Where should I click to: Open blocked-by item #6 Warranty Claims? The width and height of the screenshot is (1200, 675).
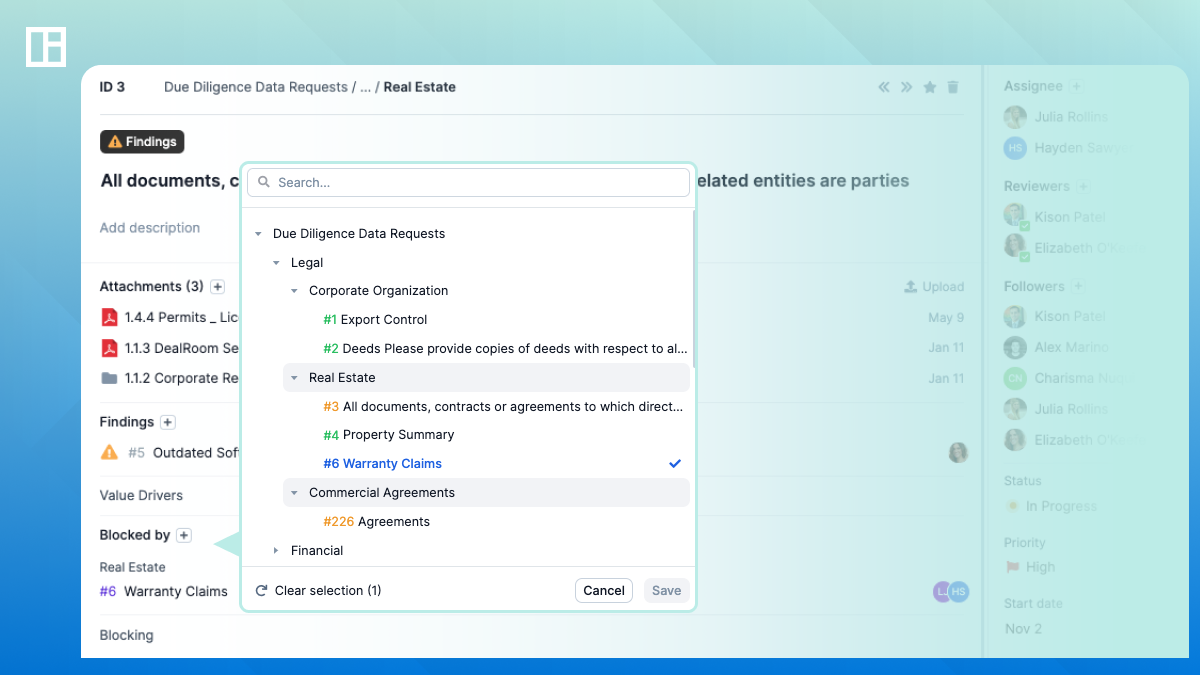[164, 592]
